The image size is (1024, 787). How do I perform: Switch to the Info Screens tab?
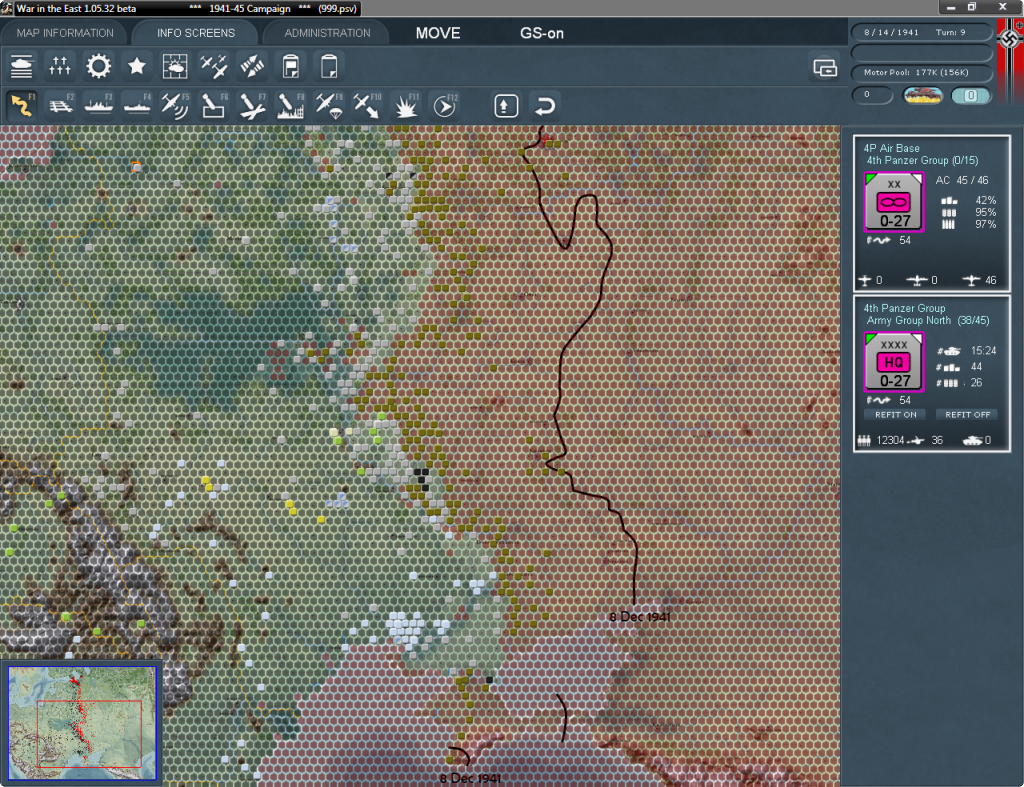[x=195, y=33]
